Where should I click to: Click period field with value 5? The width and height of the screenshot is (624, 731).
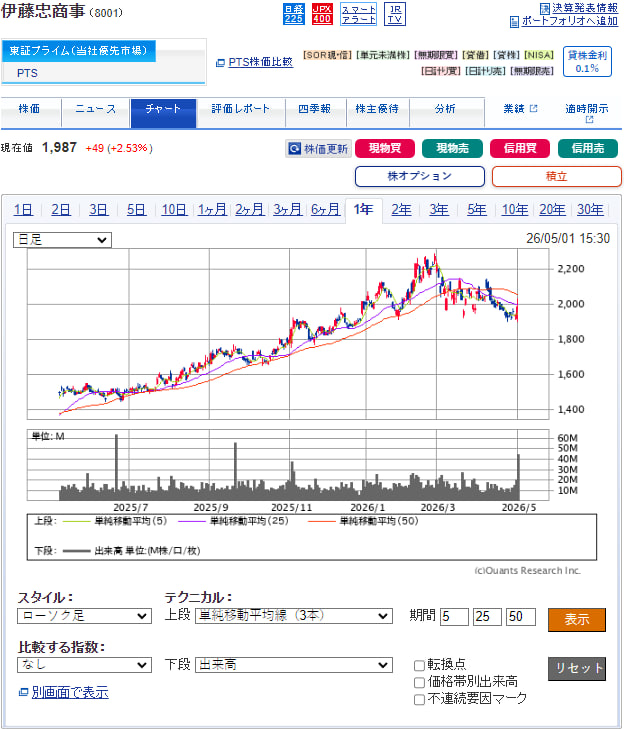click(454, 617)
